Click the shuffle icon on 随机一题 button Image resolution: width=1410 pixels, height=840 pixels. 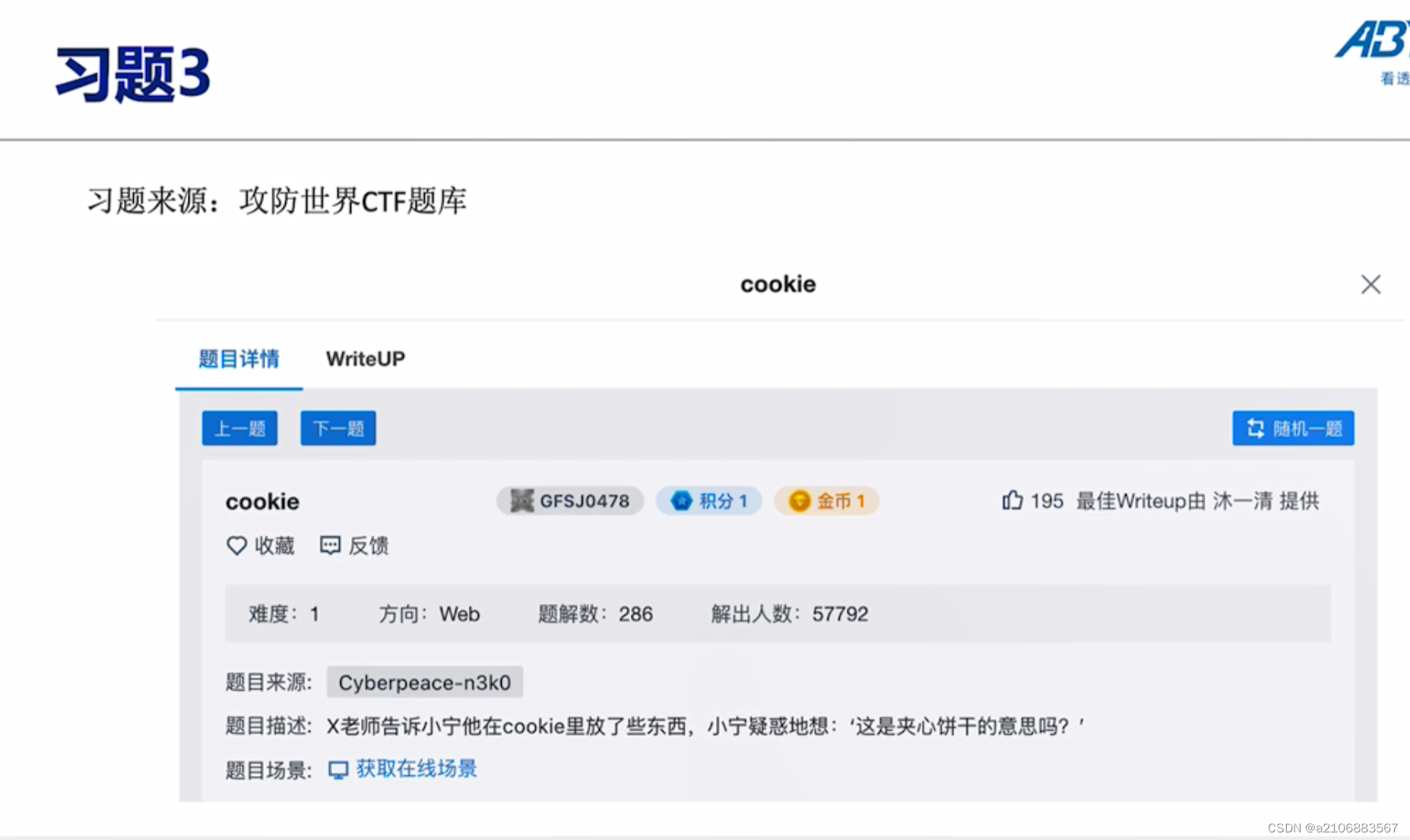coord(1254,428)
